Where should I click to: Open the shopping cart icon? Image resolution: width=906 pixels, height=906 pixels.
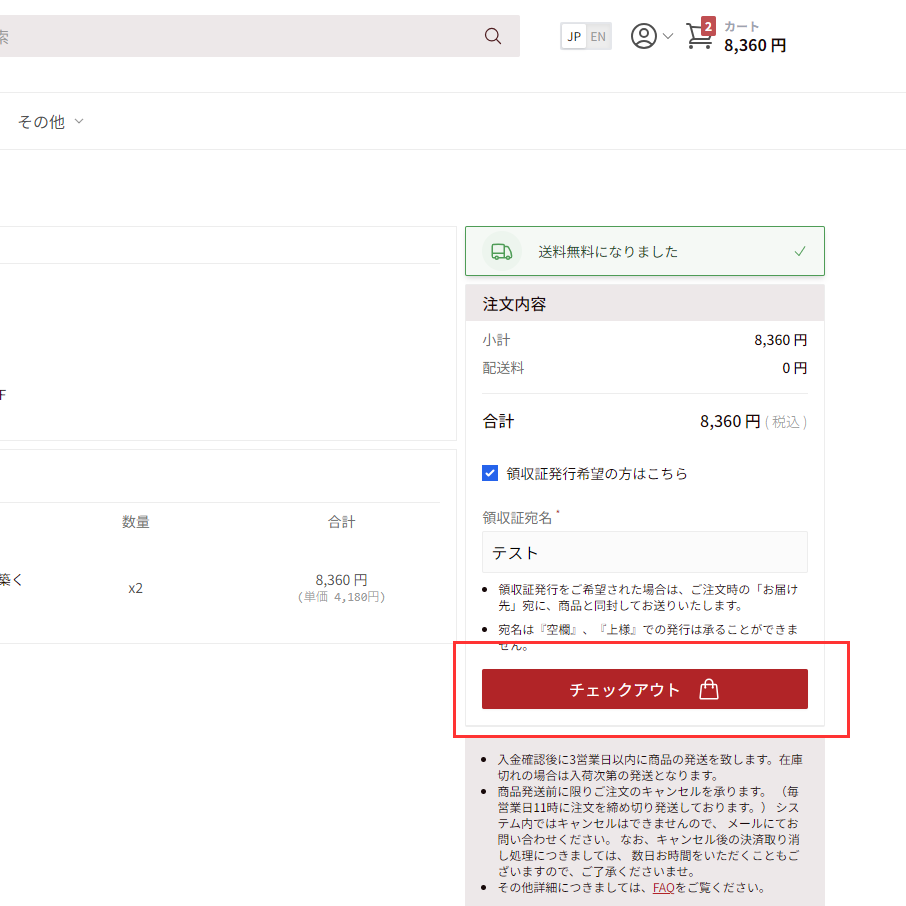(x=699, y=36)
